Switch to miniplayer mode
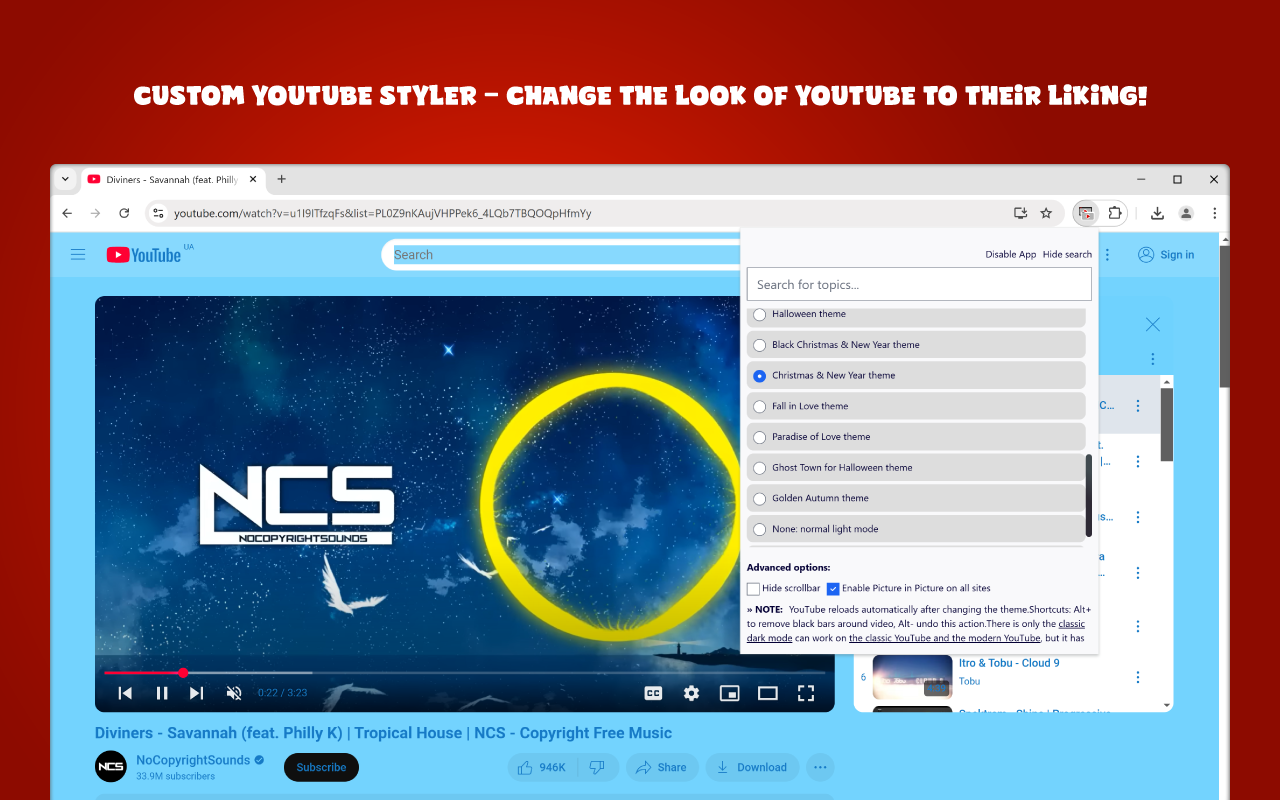This screenshot has height=800, width=1280. click(730, 693)
